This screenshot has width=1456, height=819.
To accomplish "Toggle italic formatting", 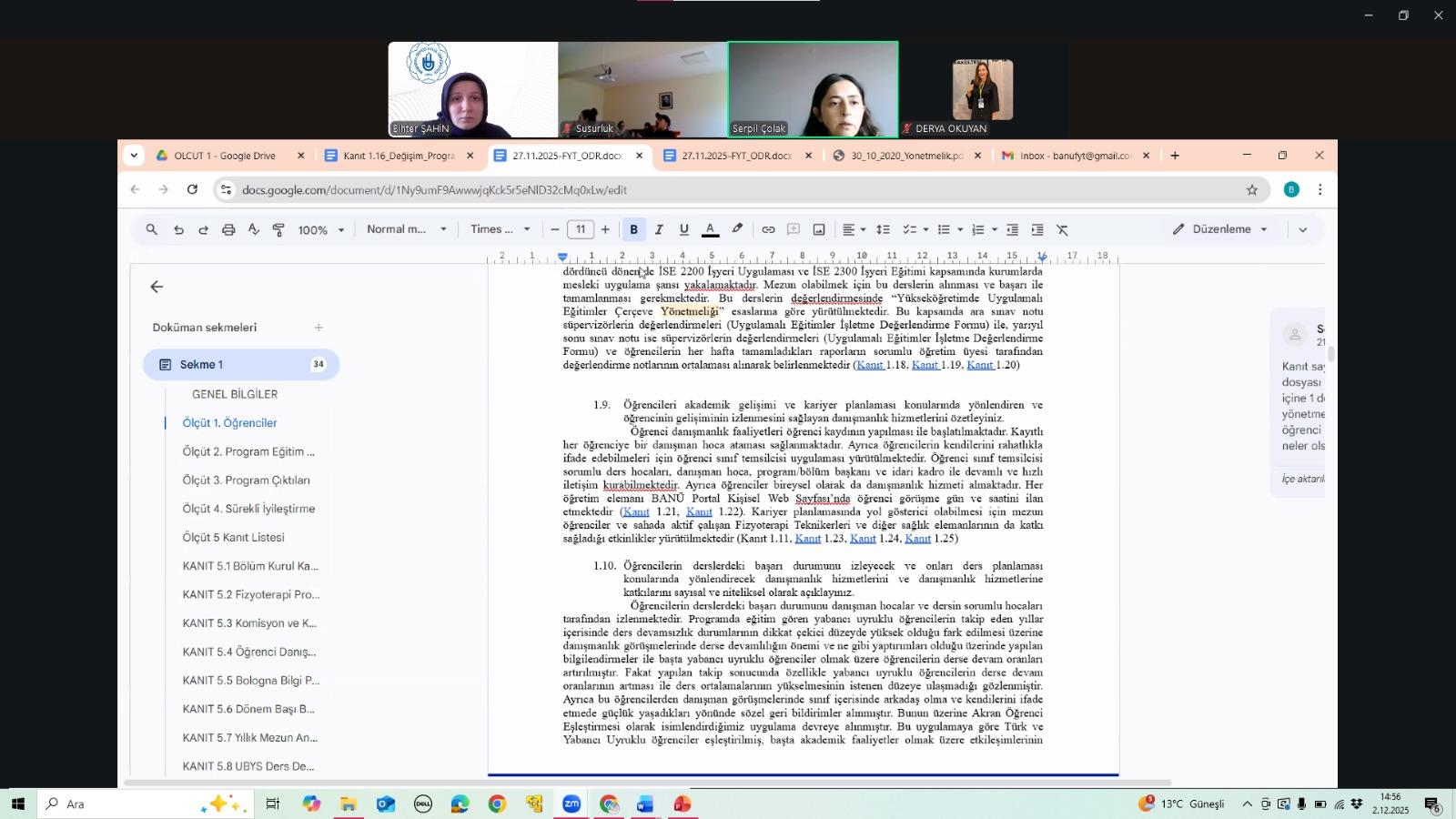I will 659,230.
